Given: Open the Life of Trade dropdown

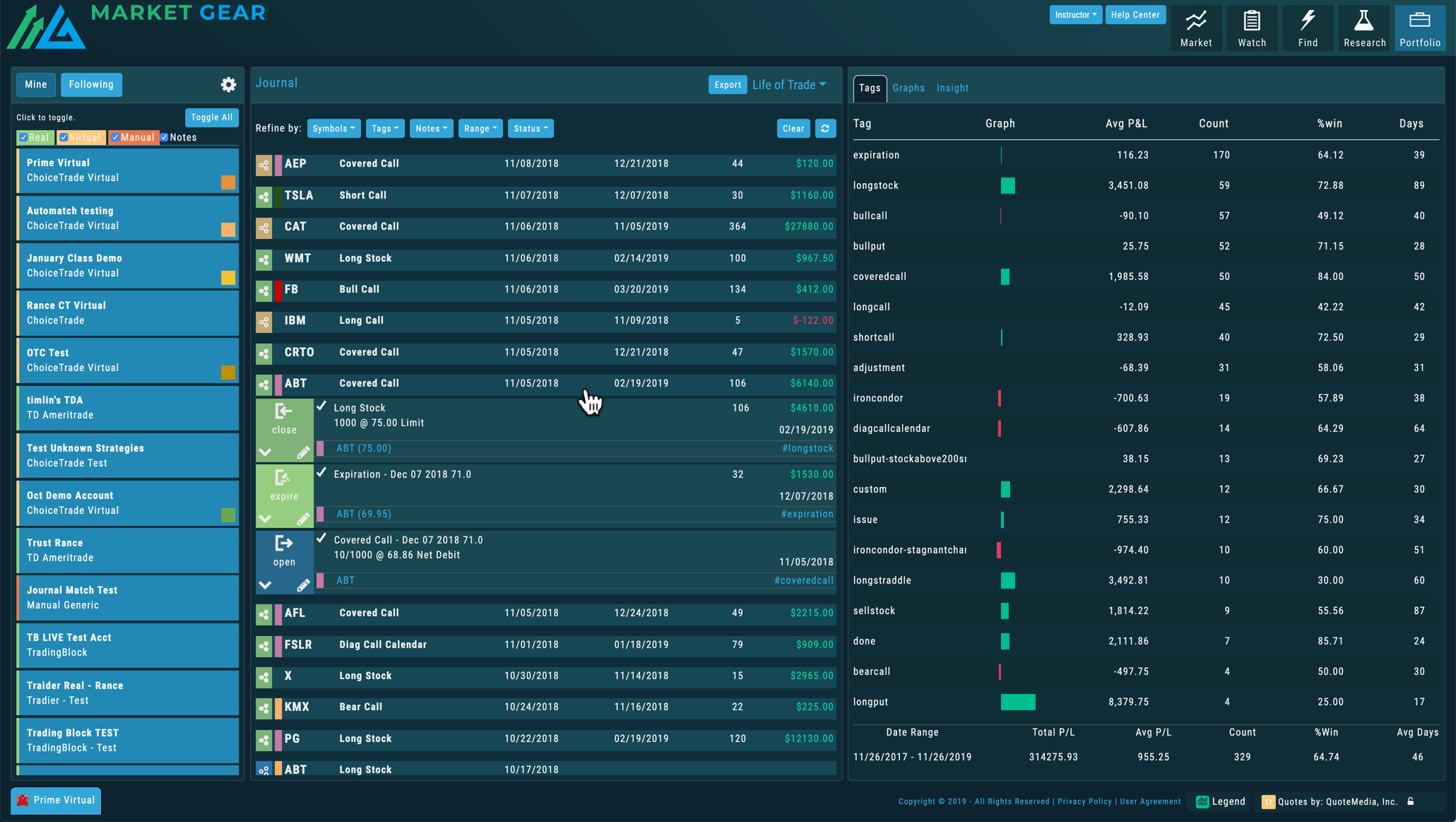Looking at the screenshot, I should point(788,85).
